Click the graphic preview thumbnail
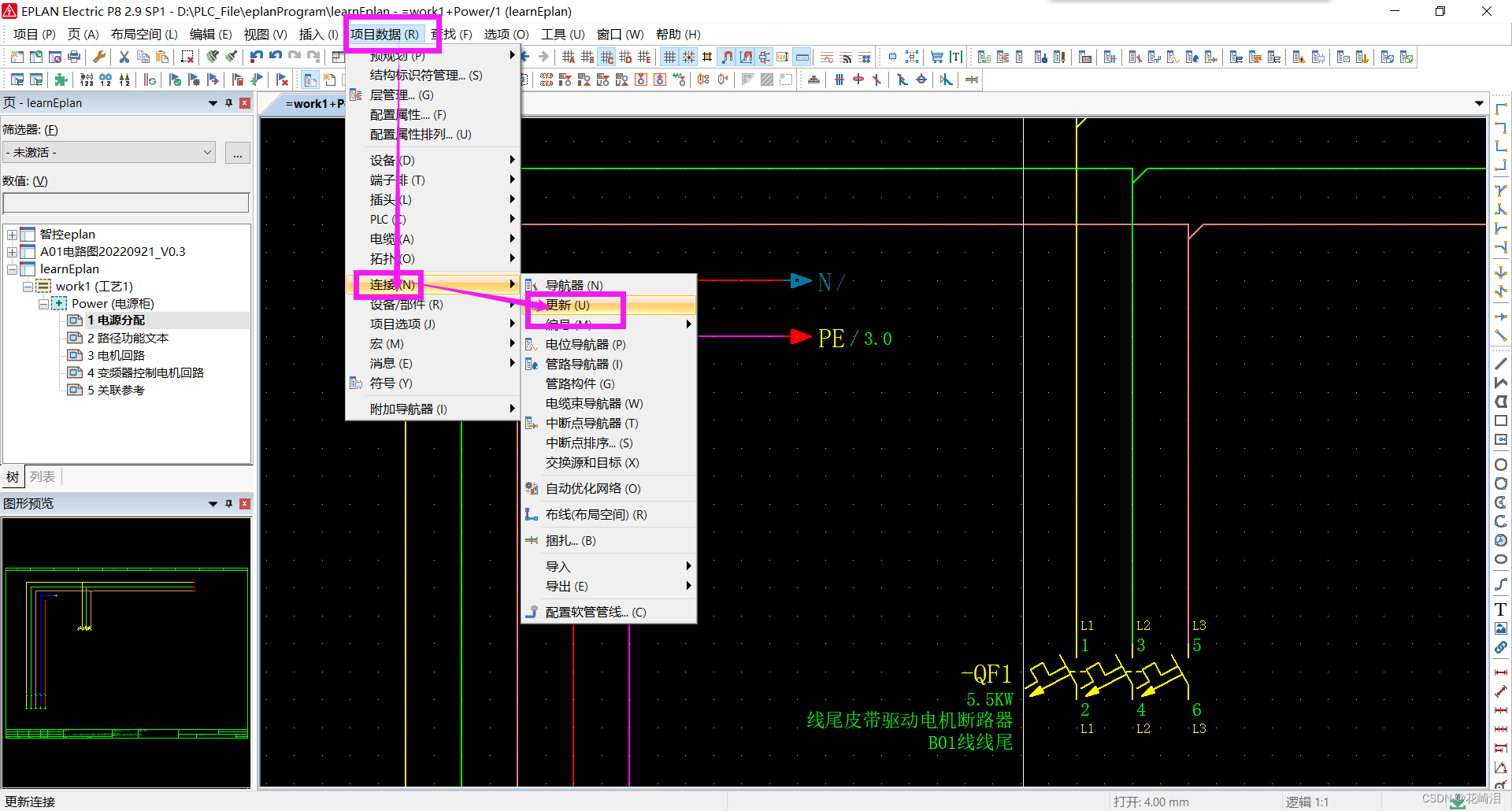Screen dimensions: 1512x811 coord(126,652)
